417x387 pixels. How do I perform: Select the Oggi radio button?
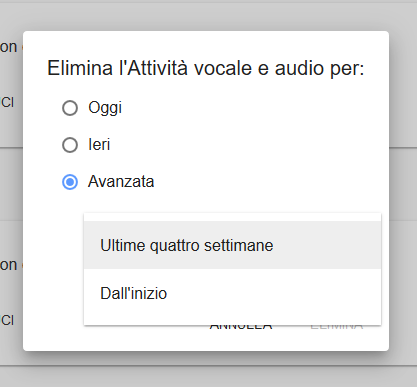(x=70, y=108)
